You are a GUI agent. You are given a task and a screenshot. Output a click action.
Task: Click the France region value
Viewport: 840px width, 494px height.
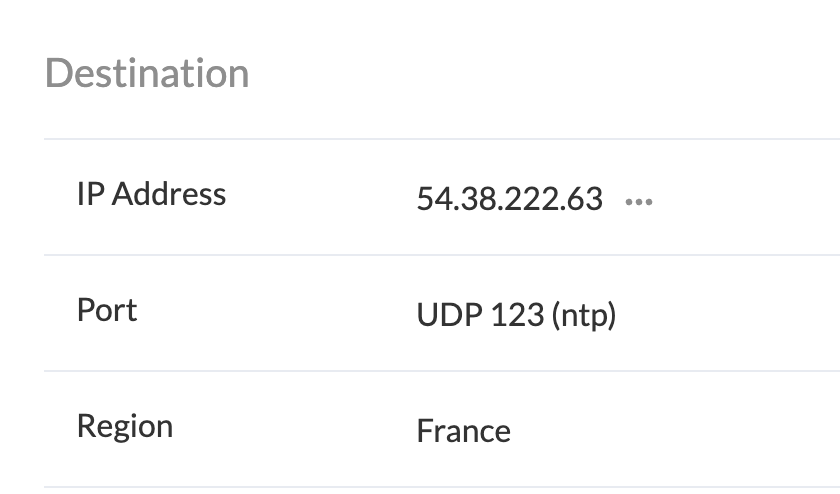click(463, 431)
